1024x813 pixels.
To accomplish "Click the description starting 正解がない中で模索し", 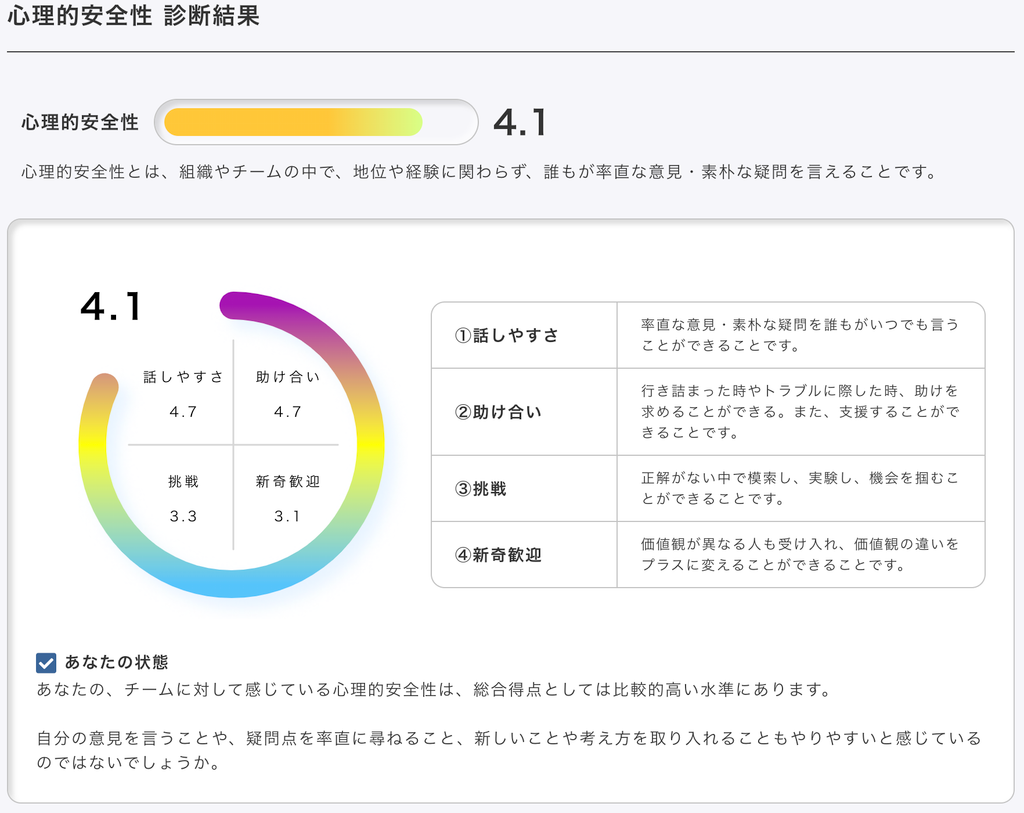I will pyautogui.click(x=800, y=488).
